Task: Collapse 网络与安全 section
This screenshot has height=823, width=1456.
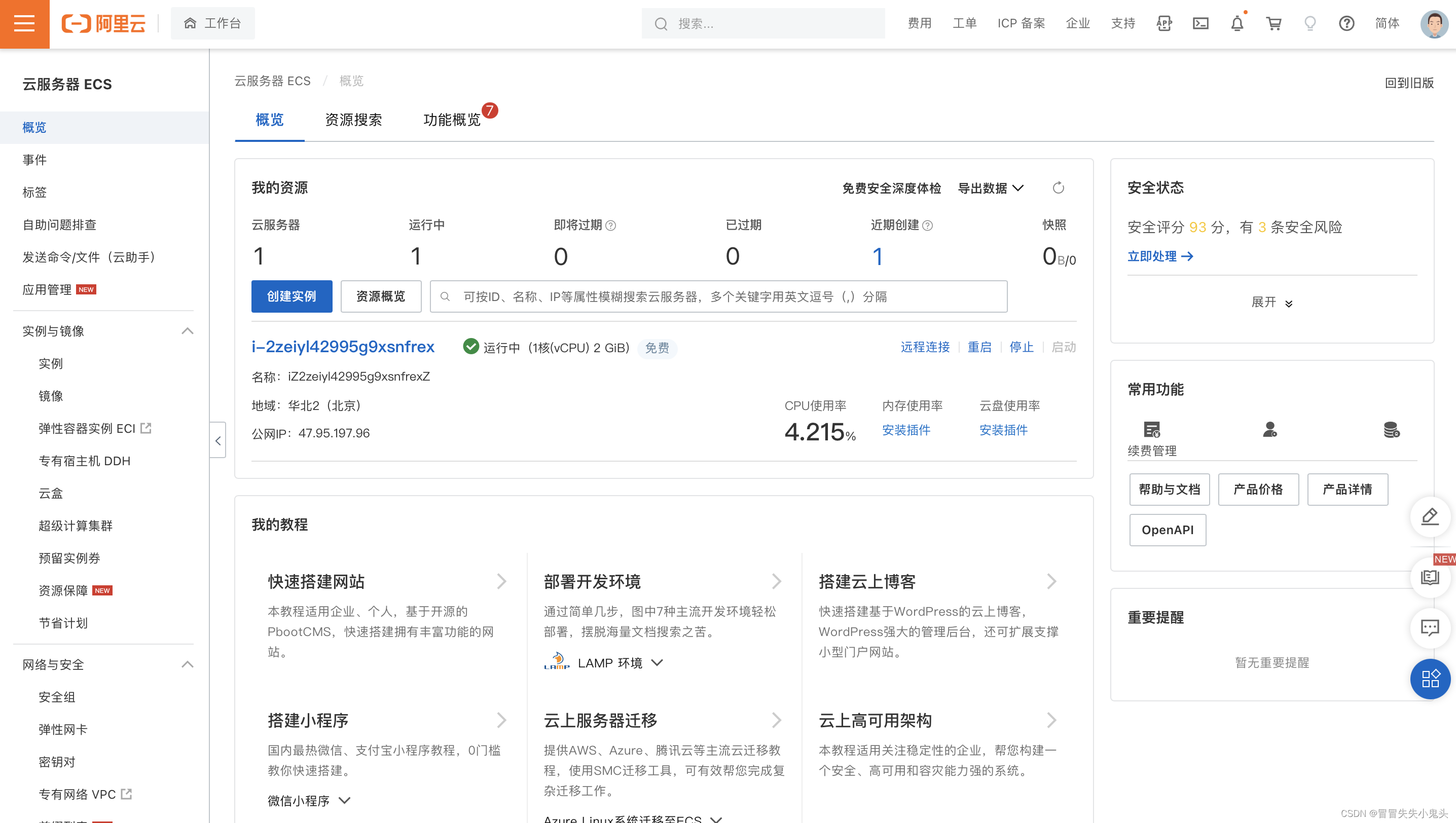Action: (188, 664)
